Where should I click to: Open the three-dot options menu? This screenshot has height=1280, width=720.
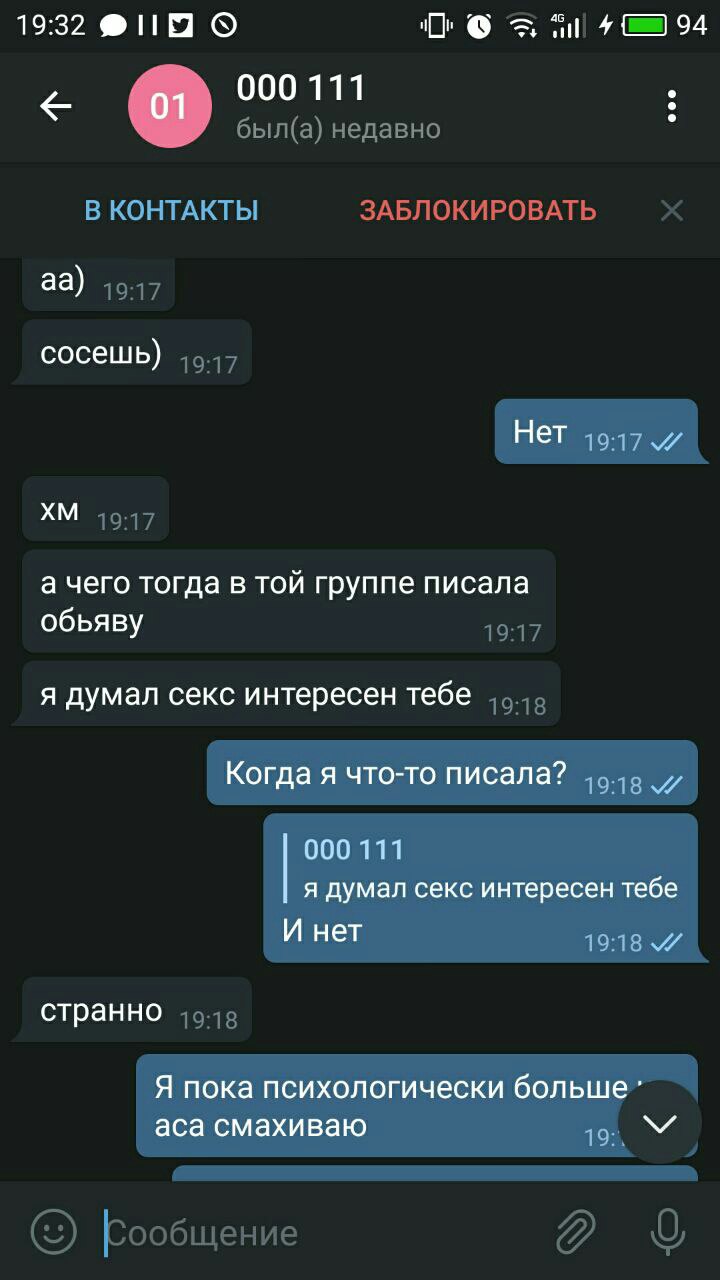(x=672, y=106)
